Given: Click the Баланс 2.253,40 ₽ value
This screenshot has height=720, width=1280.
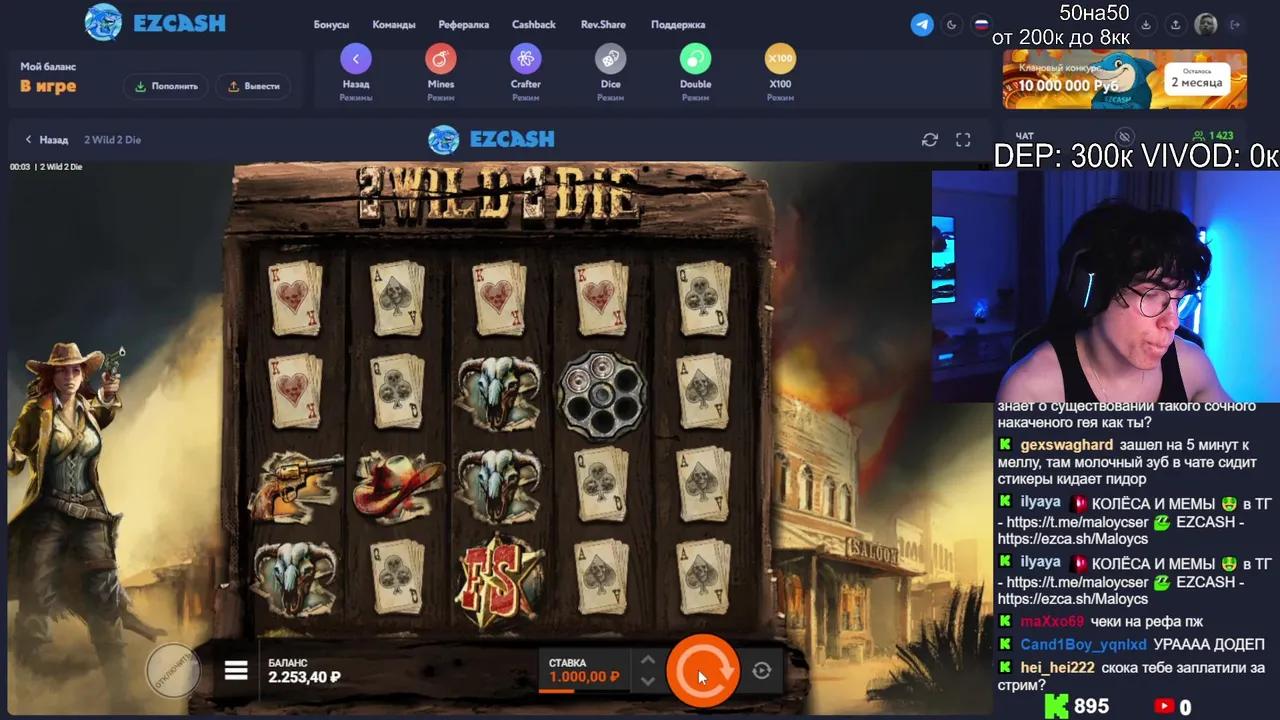Looking at the screenshot, I should click(304, 677).
